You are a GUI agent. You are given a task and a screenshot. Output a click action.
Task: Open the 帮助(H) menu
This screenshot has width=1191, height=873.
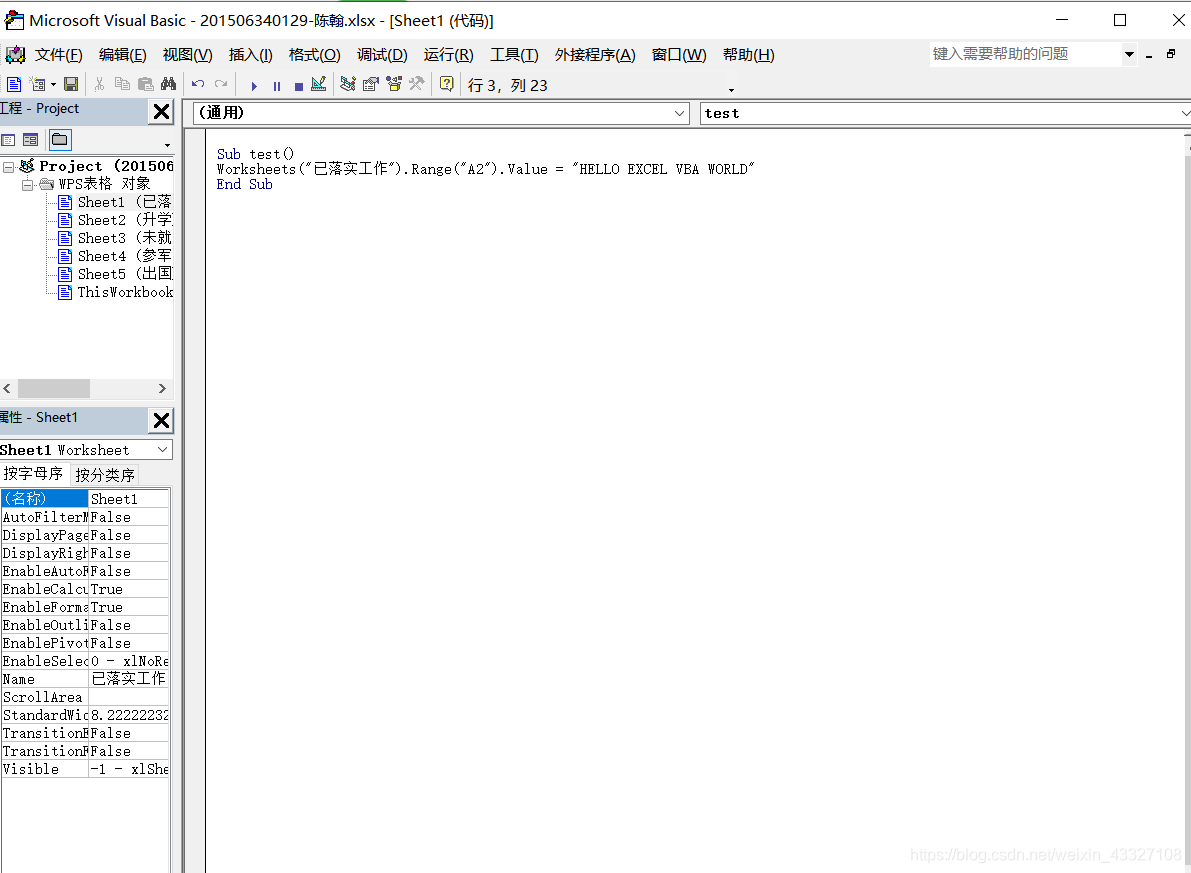749,55
